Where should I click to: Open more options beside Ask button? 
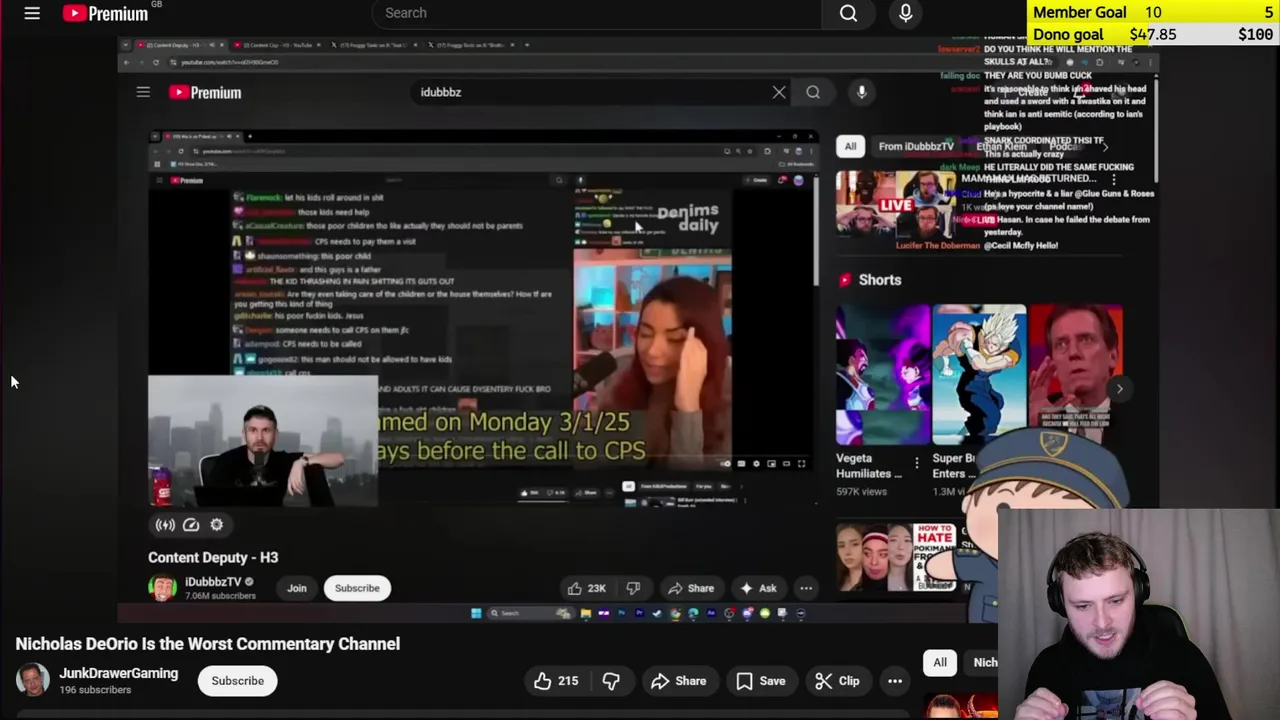pyautogui.click(x=806, y=588)
